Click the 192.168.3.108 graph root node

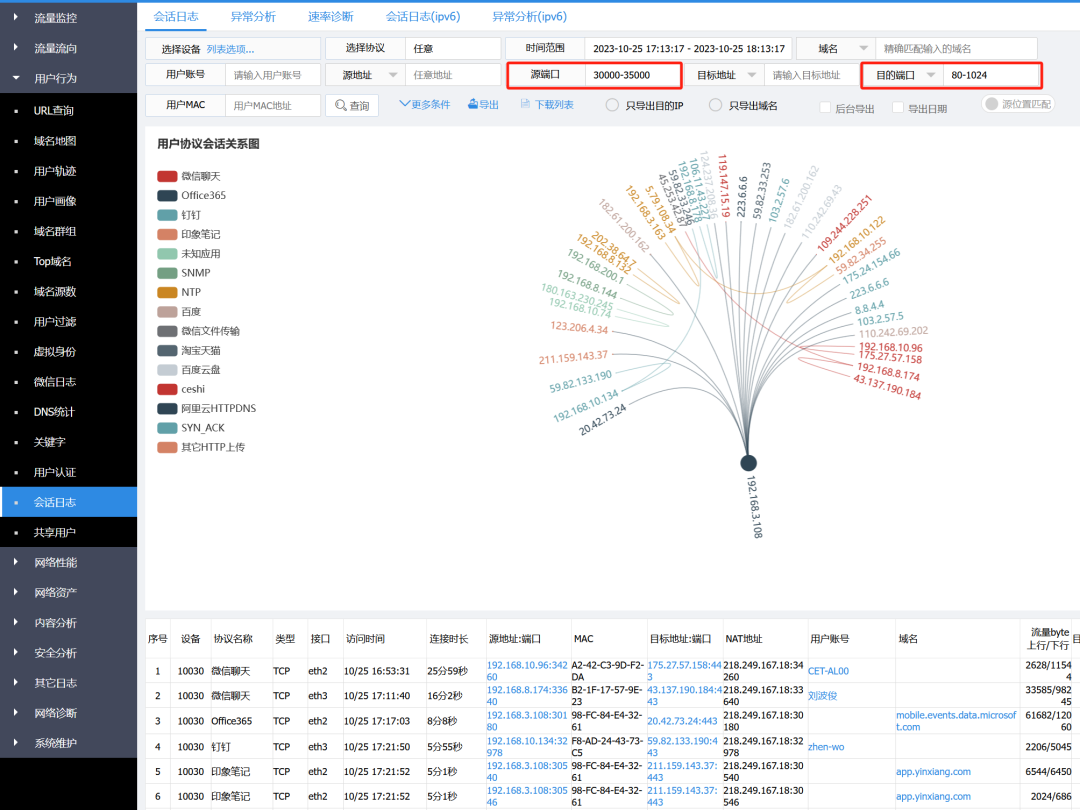[748, 463]
